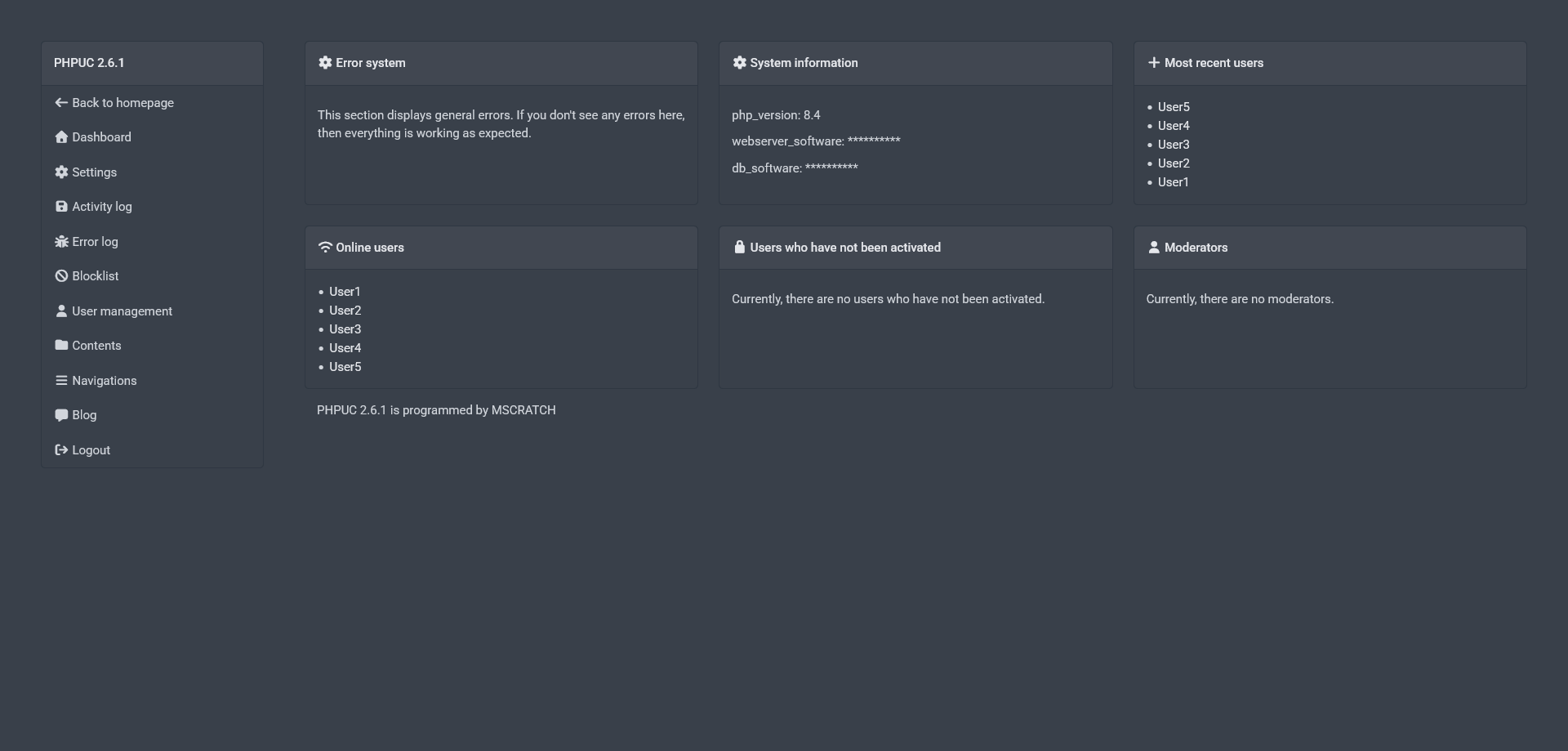Viewport: 1568px width, 751px height.
Task: Select User5 in Most recent users
Action: click(x=1174, y=107)
